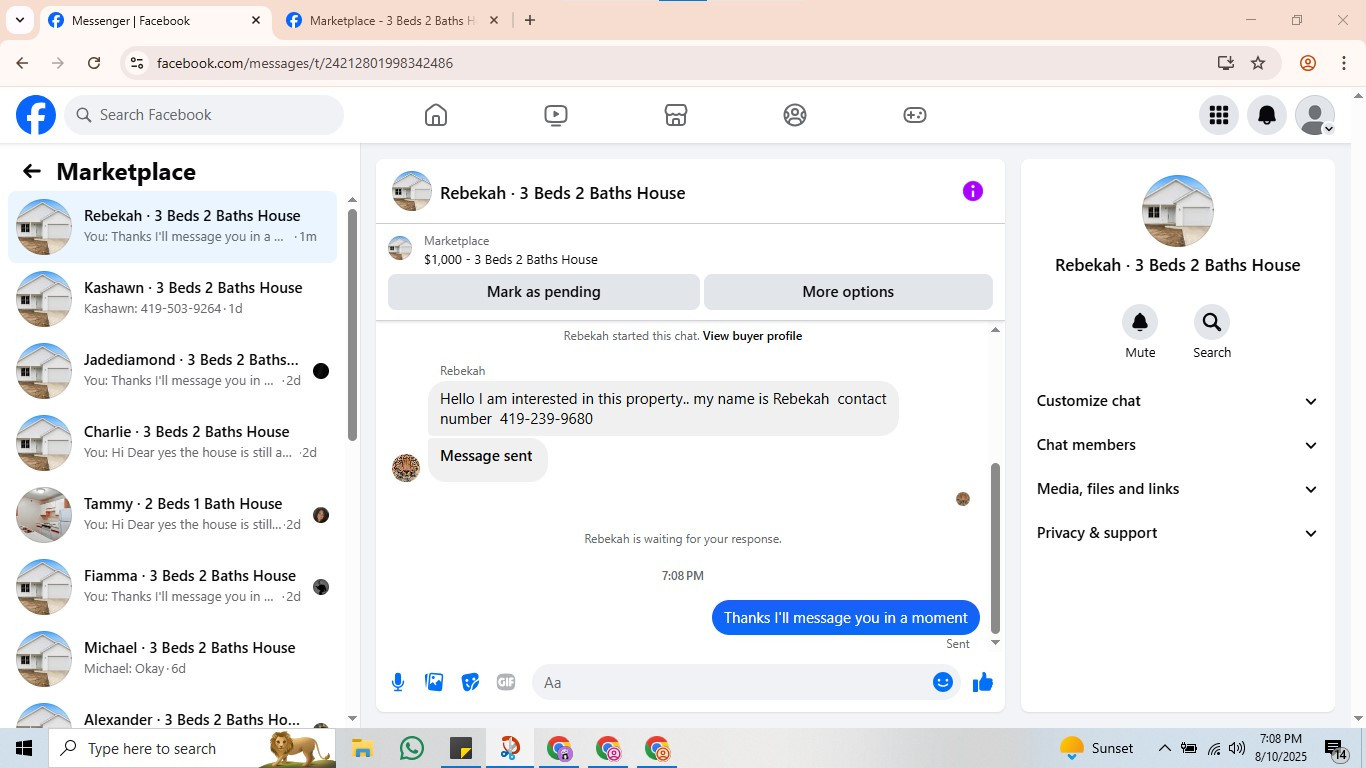Open the Notifications bell in header

click(1266, 115)
